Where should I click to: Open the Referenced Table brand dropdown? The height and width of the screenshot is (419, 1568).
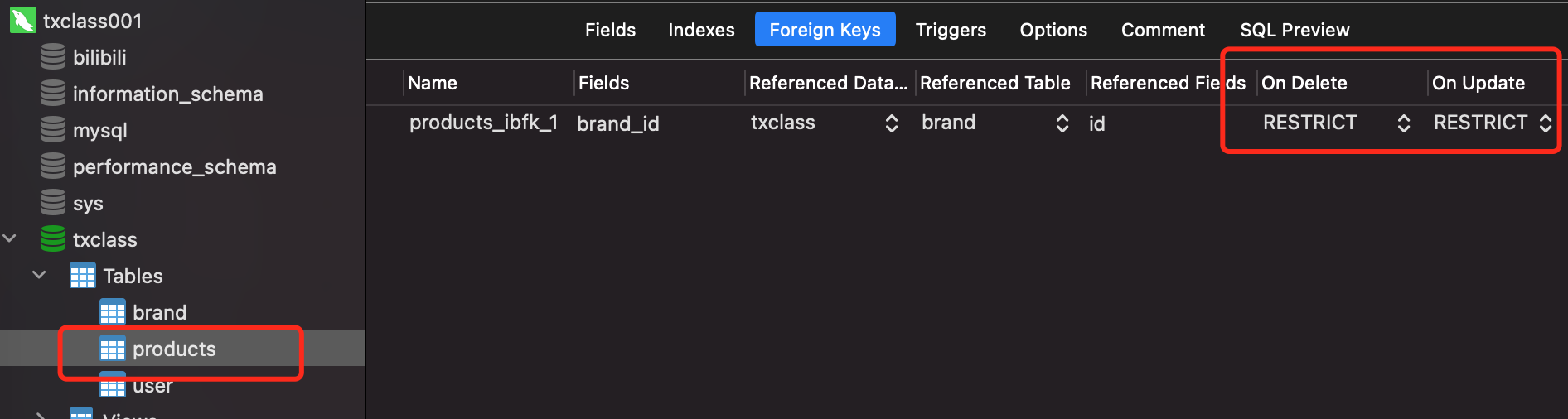[1062, 123]
